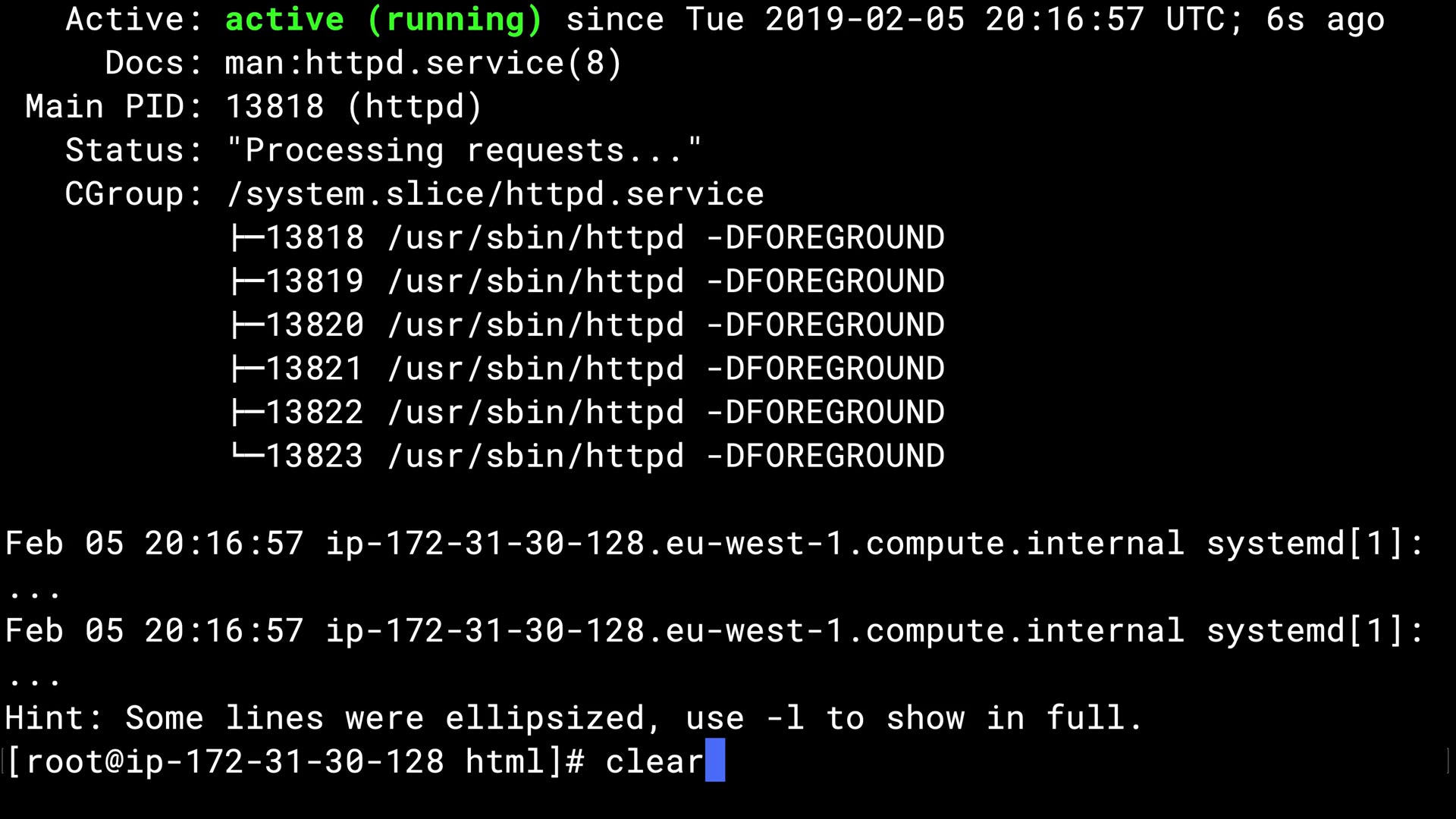
Task: Click the Main PID number 13818
Action: coord(275,107)
